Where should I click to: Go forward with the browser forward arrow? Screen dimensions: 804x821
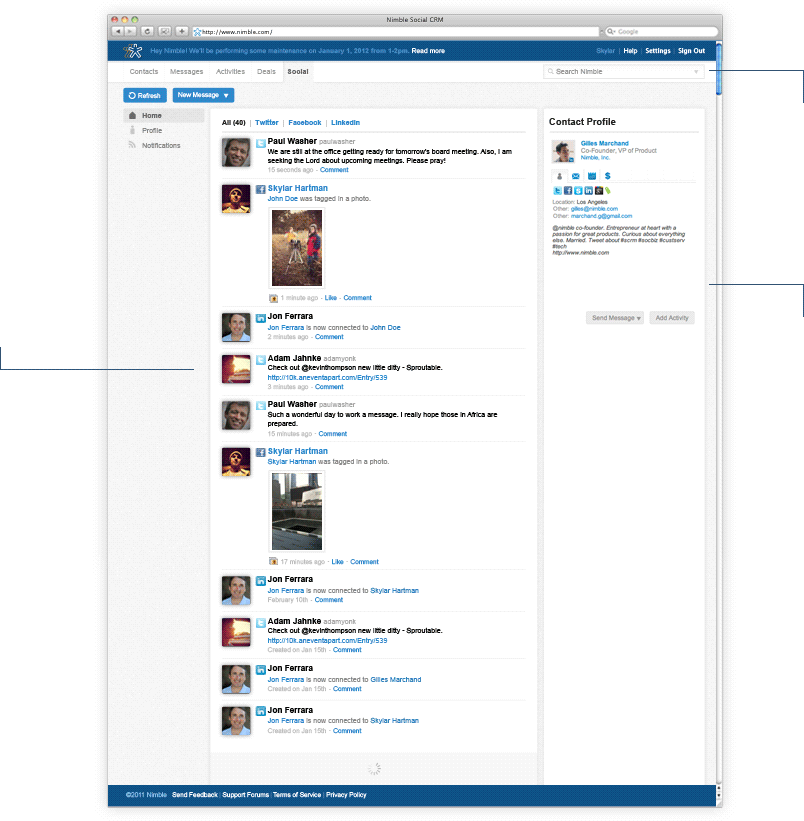pos(130,31)
